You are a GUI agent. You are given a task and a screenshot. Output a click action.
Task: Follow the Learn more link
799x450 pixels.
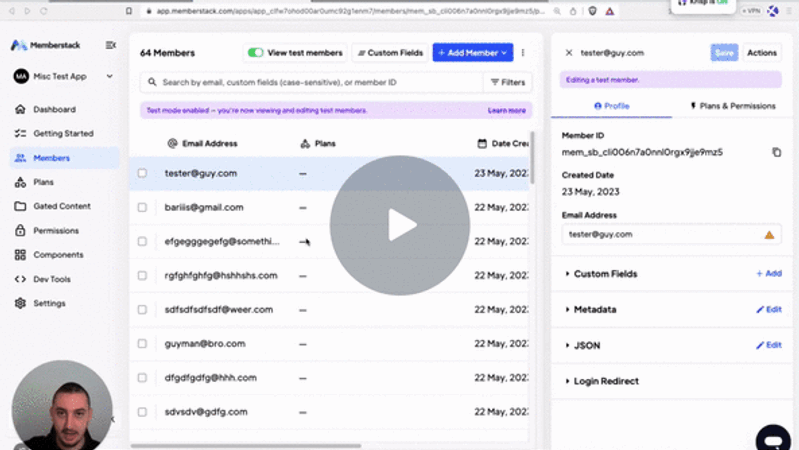click(507, 111)
